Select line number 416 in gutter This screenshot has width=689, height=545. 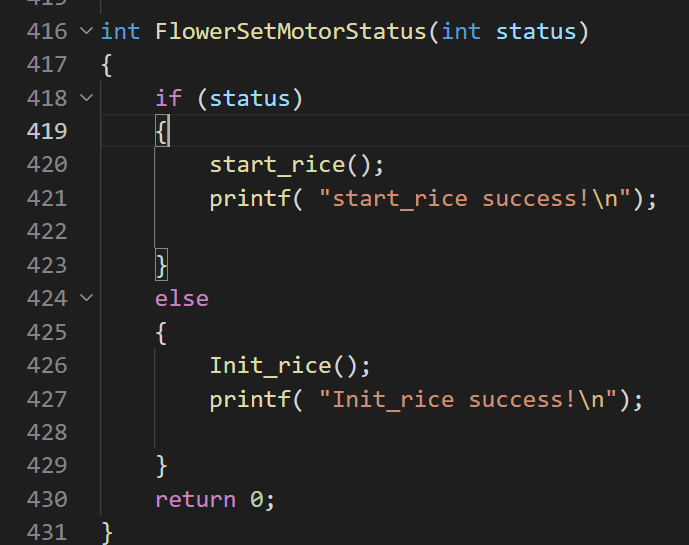47,32
